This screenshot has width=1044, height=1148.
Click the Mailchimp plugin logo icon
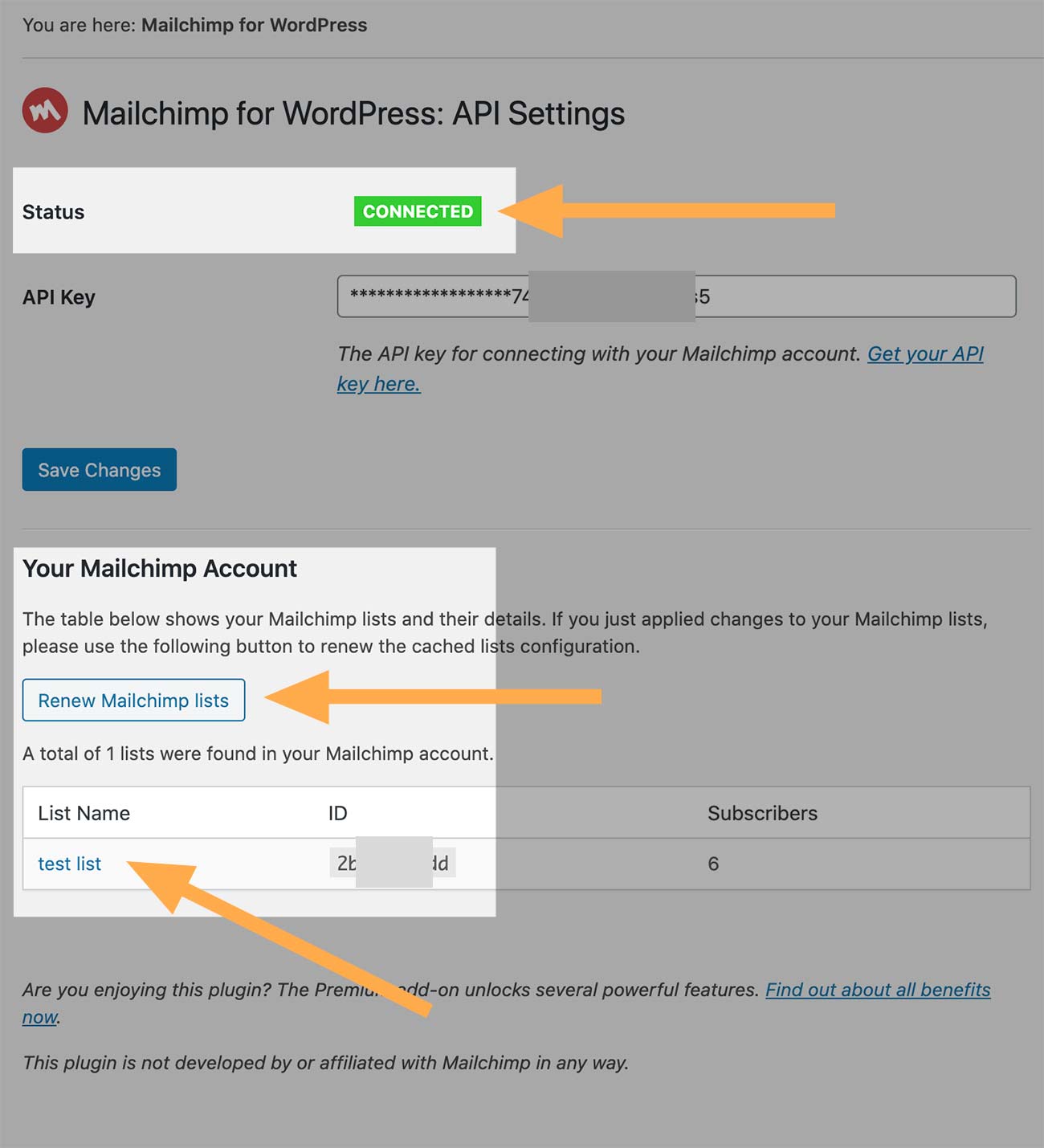pos(43,113)
